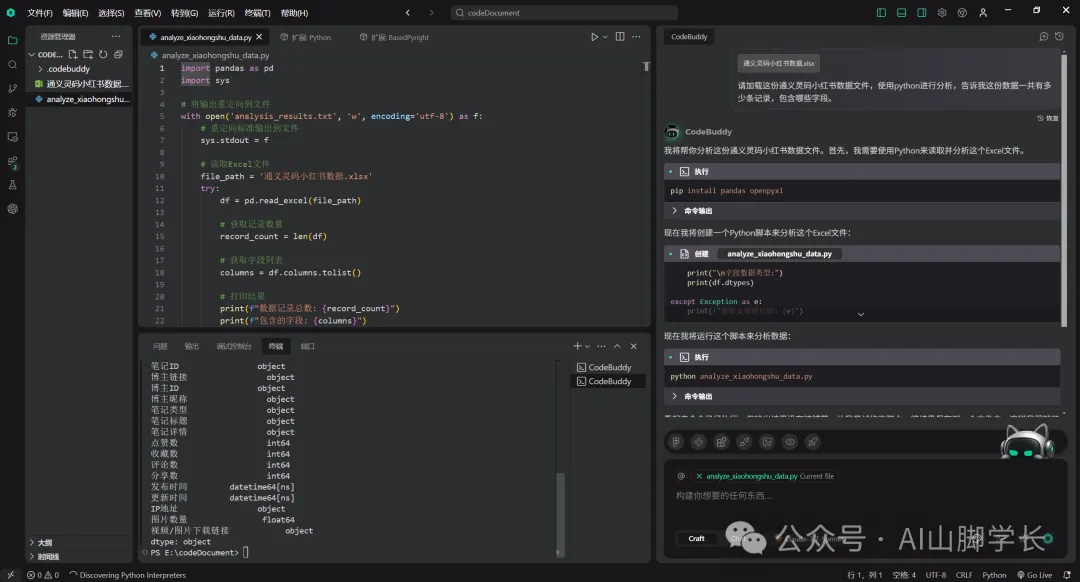The width and height of the screenshot is (1080, 582).
Task: Open the Search view in activity bar
Action: [12, 65]
